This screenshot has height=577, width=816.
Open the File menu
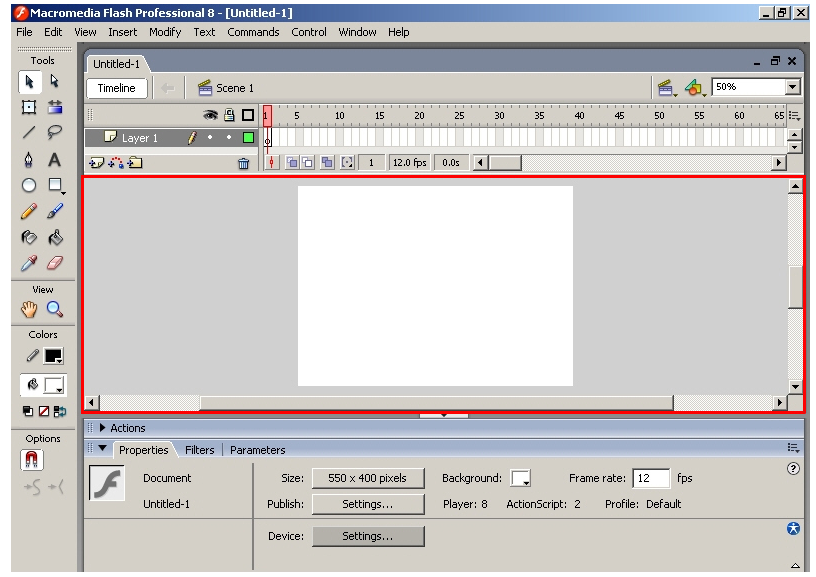(x=24, y=32)
